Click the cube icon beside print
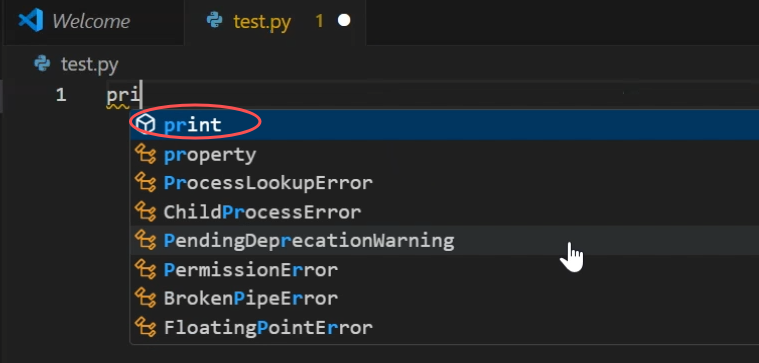Screen dimensions: 759x363 (145, 124)
